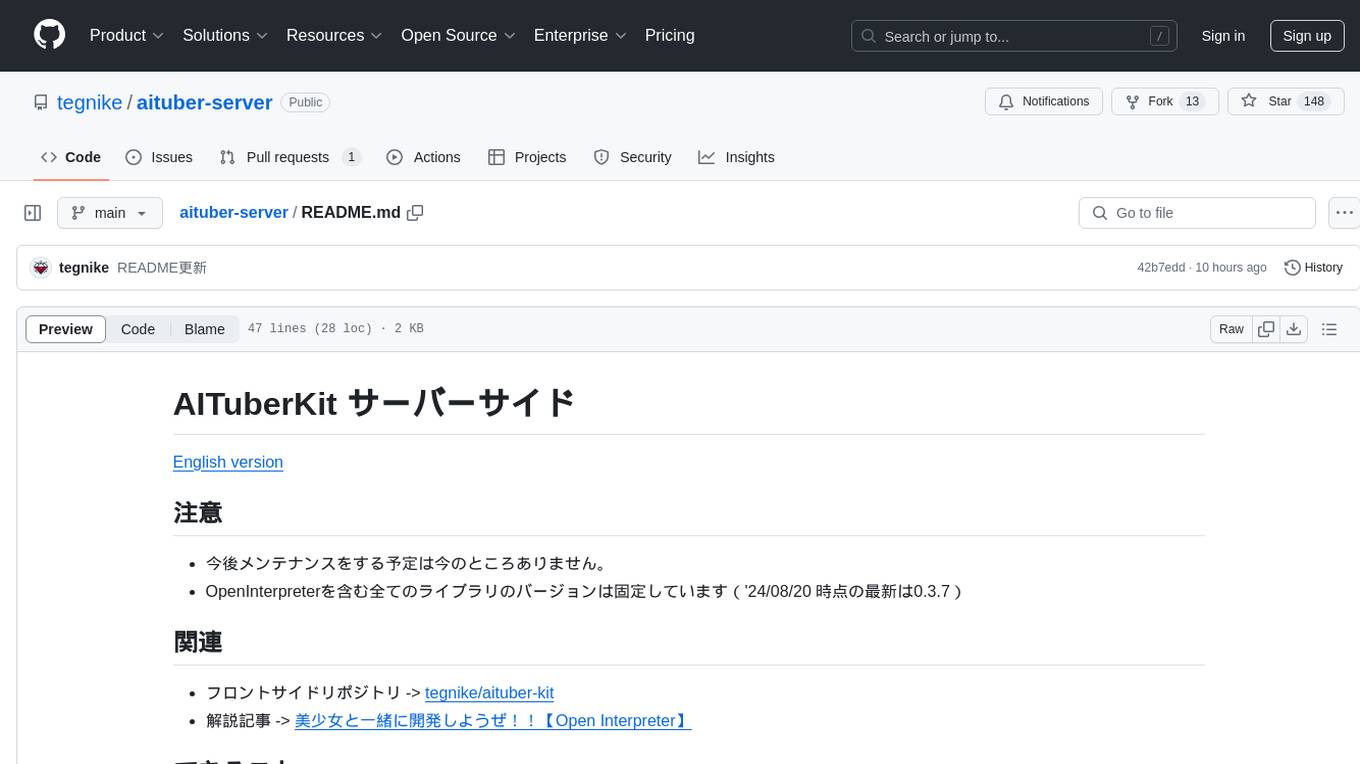Click the 関連 heading
This screenshot has height=764, width=1360.
pyautogui.click(x=198, y=642)
